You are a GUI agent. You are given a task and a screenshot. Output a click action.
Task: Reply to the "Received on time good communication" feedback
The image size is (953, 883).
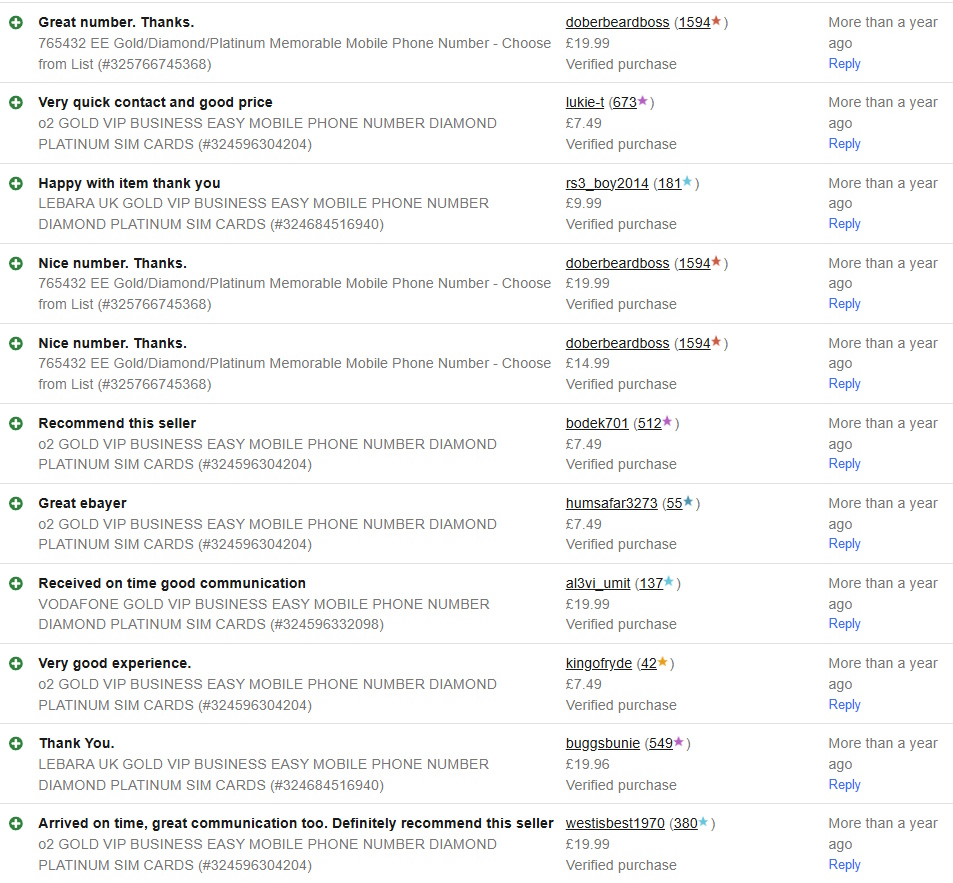click(x=844, y=623)
